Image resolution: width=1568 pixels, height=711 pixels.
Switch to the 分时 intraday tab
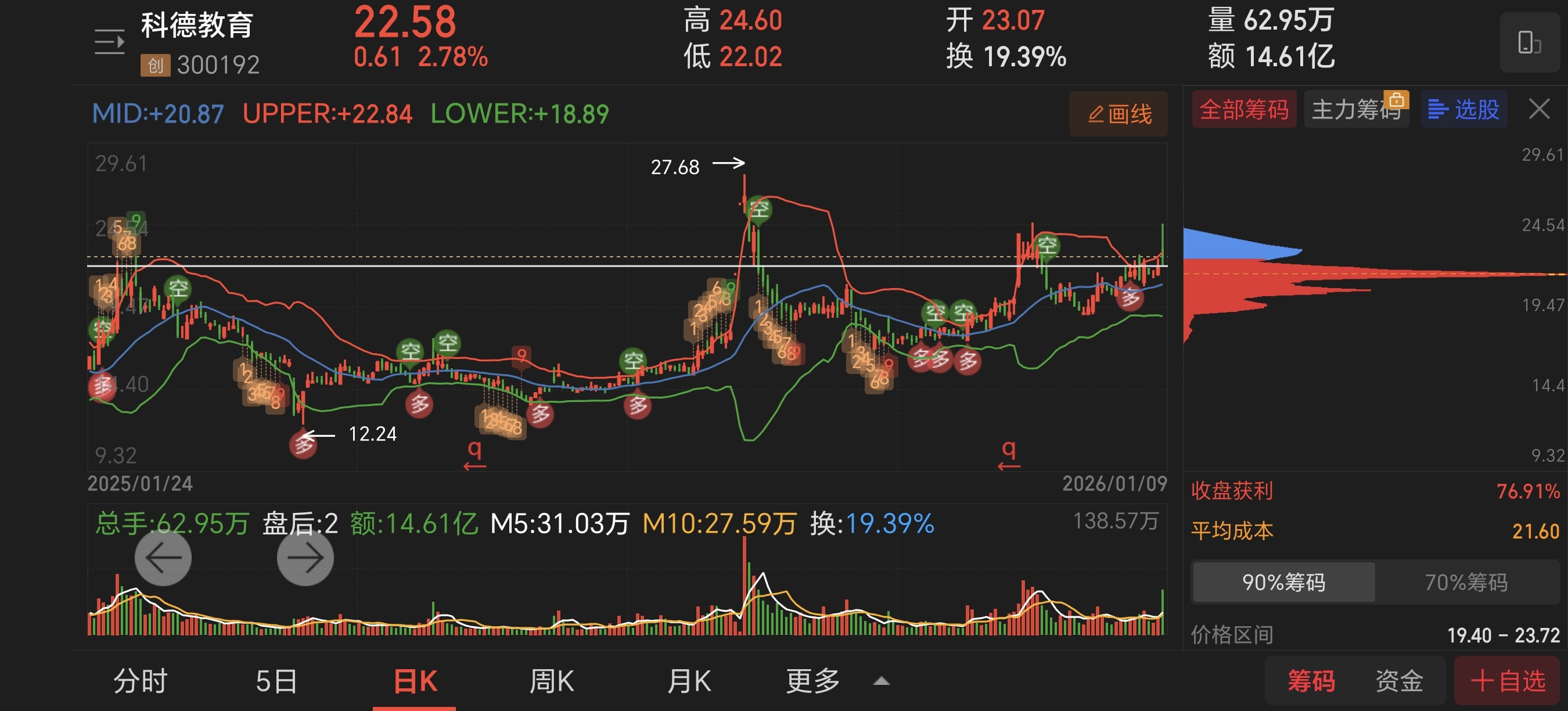[141, 681]
